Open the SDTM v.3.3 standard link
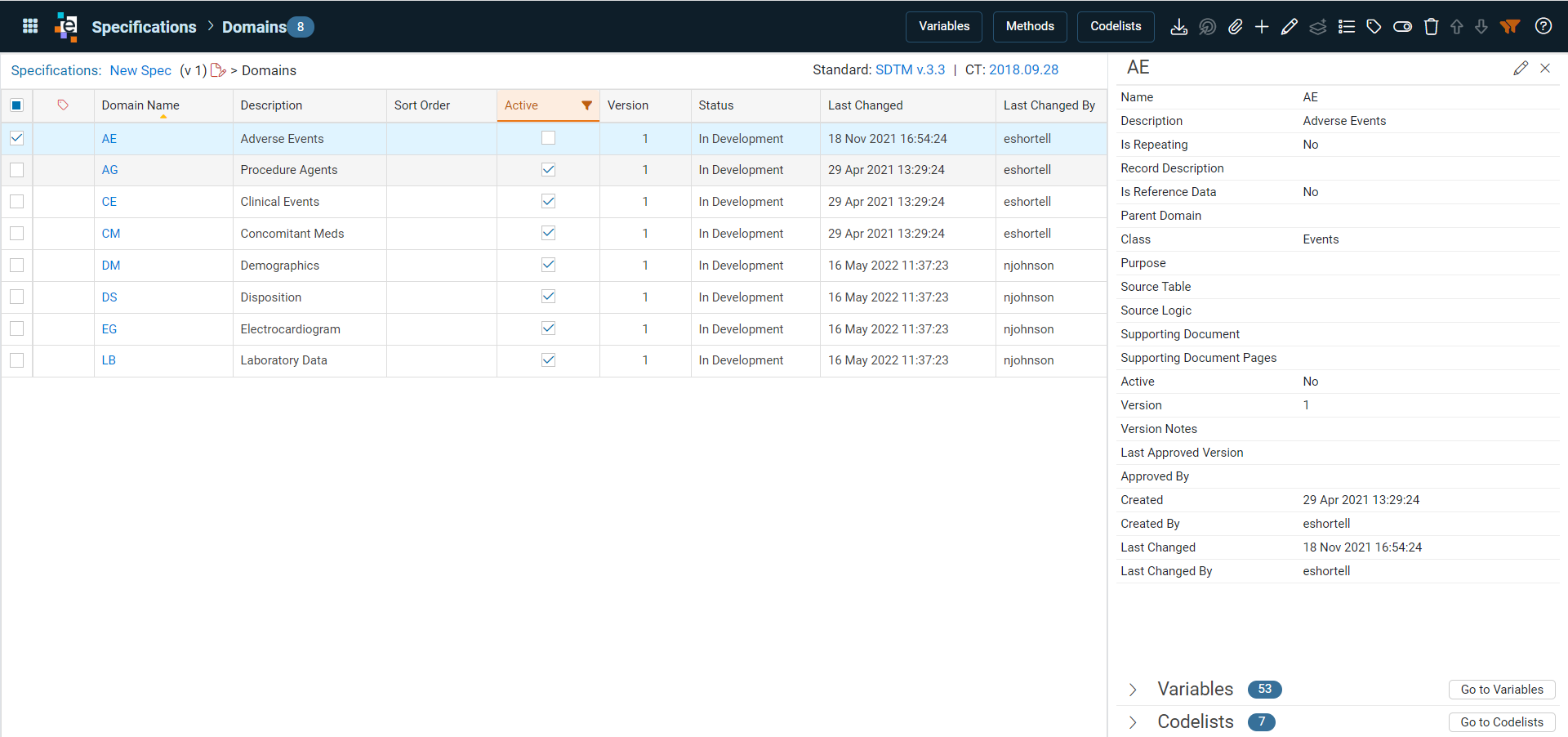 pos(910,69)
